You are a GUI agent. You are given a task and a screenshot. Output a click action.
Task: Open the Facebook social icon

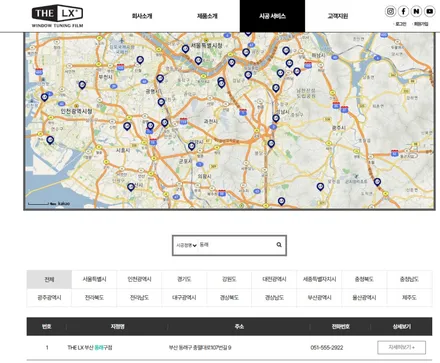[403, 11]
